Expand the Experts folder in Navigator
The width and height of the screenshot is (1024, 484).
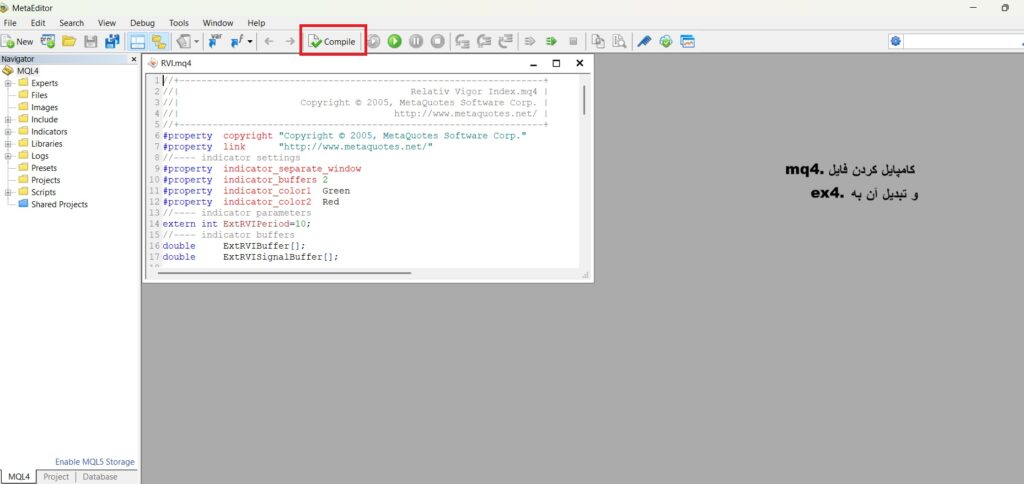pyautogui.click(x=8, y=83)
